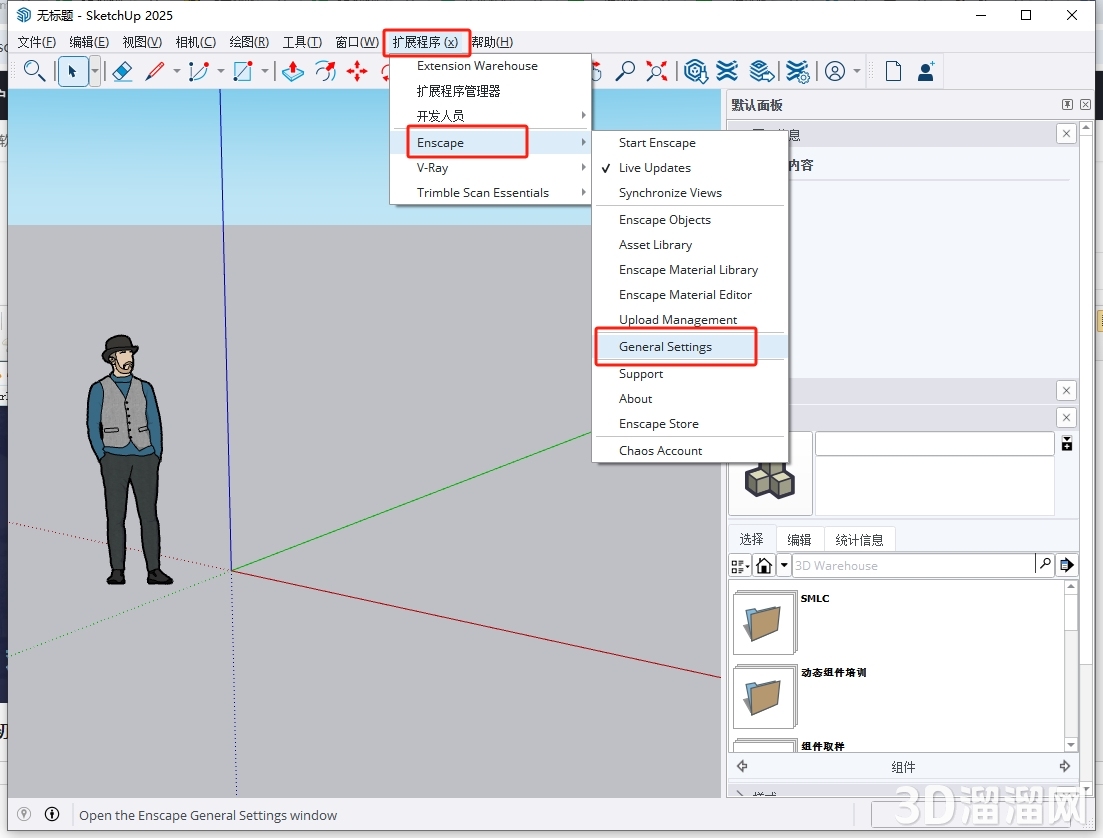Expand the account icon dropdown arrow
Image resolution: width=1103 pixels, height=838 pixels.
pos(857,71)
